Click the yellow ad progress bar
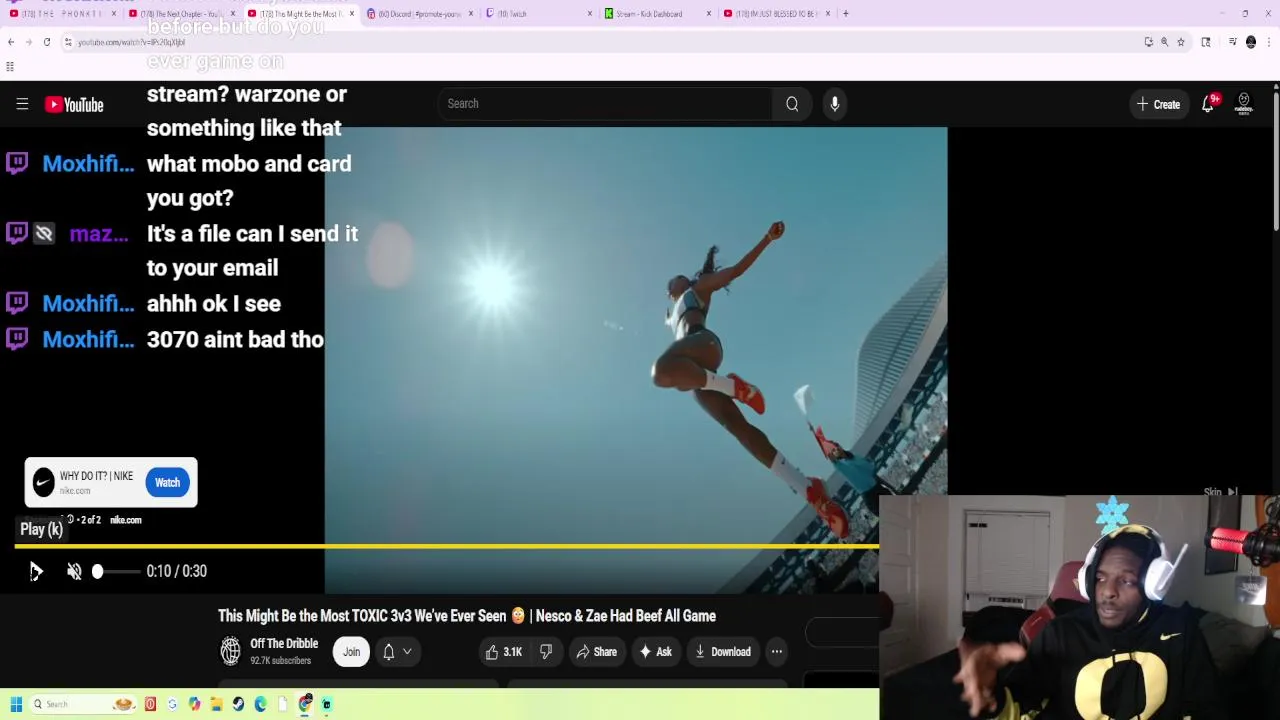Image resolution: width=1280 pixels, height=720 pixels. [447, 546]
